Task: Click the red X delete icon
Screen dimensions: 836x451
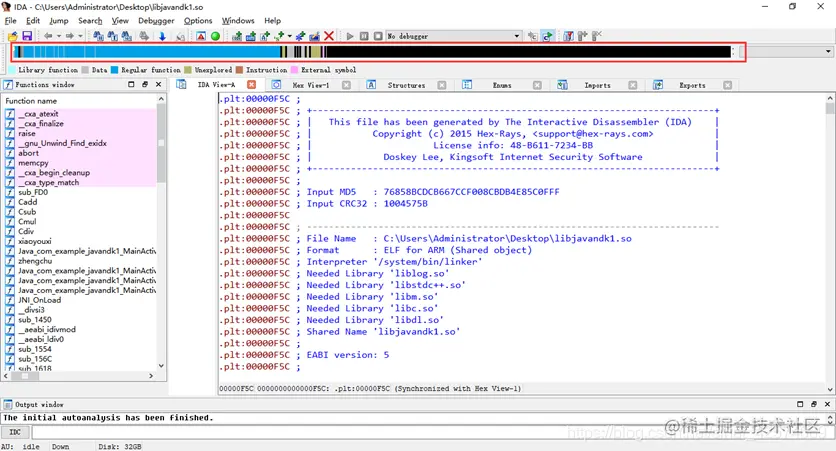Action: pyautogui.click(x=329, y=36)
